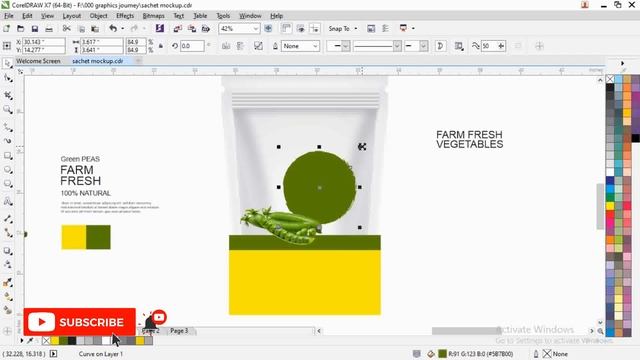
Task: Click the Open file icon
Action: pyautogui.click(x=20, y=29)
